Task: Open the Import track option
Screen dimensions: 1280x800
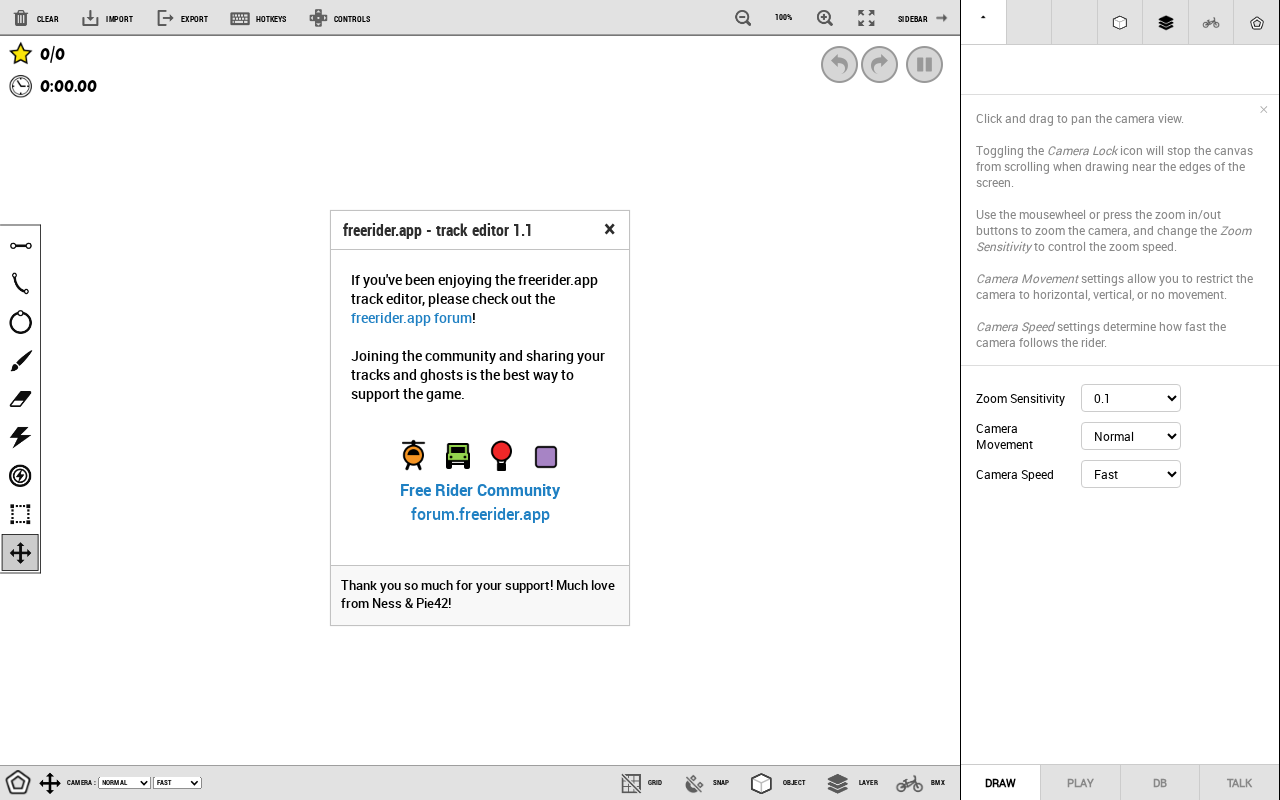Action: (x=107, y=18)
